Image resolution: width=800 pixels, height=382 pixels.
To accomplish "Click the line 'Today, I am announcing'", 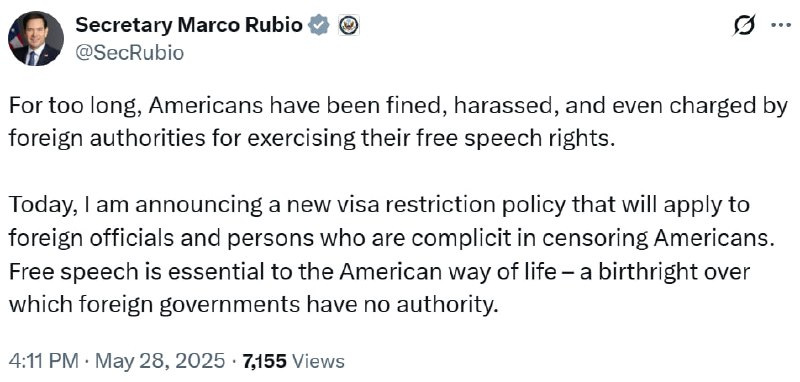I will (379, 206).
